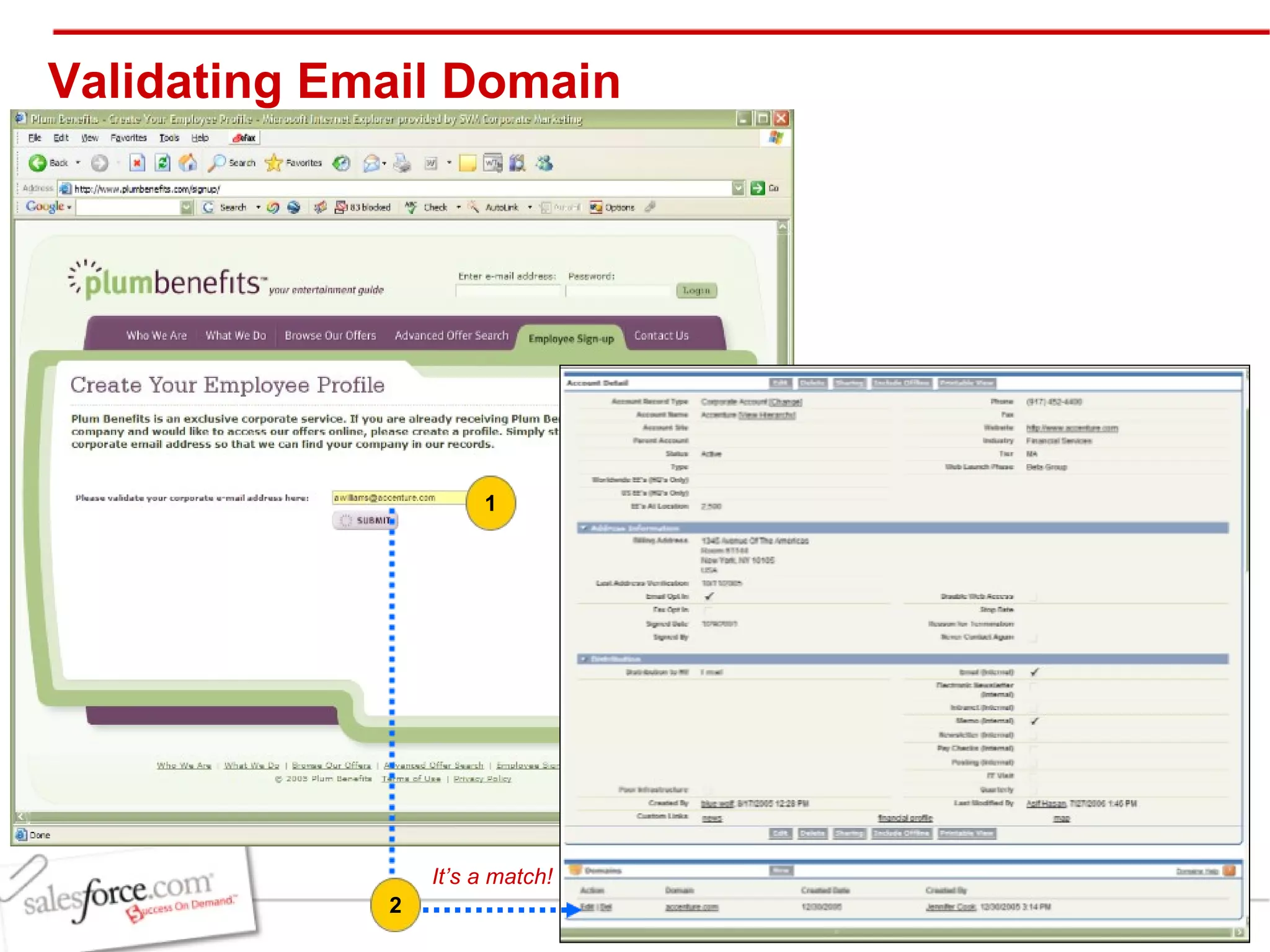Click the globe icon in the Google toolbar
Image resolution: width=1270 pixels, height=952 pixels.
tap(293, 207)
